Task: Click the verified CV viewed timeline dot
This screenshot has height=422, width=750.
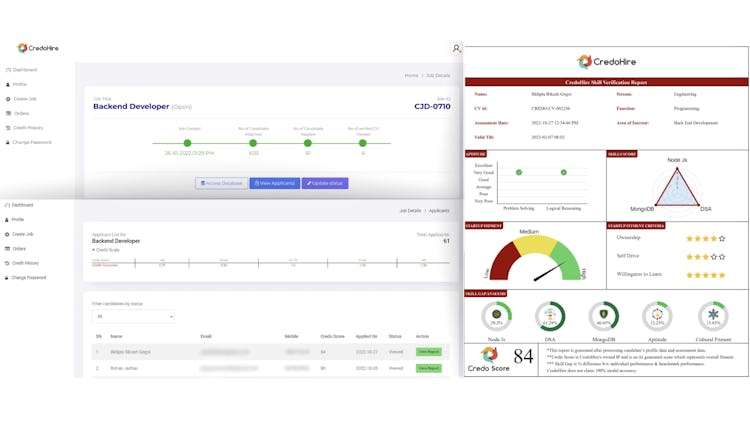Action: pyautogui.click(x=363, y=143)
